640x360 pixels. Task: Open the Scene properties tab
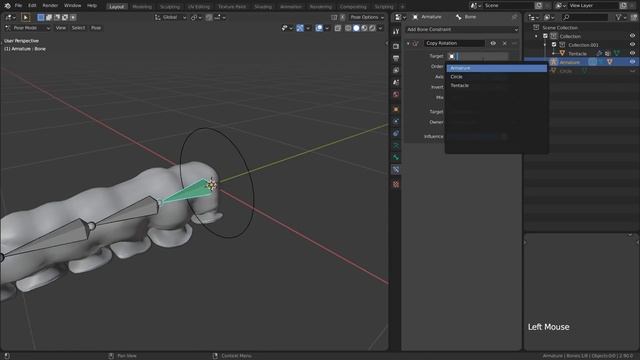[396, 82]
